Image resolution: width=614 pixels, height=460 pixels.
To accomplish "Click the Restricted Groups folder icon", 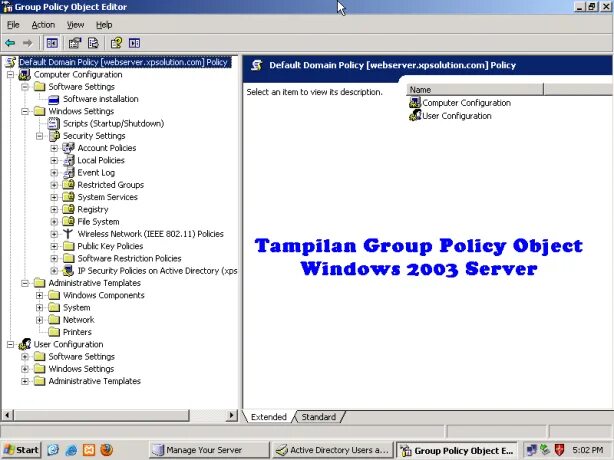I will coord(69,184).
